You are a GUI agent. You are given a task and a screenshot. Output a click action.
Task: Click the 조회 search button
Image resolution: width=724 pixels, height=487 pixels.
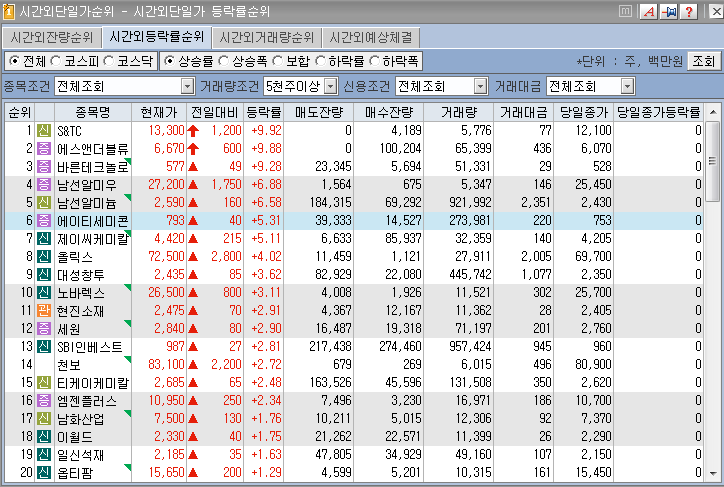coord(704,61)
